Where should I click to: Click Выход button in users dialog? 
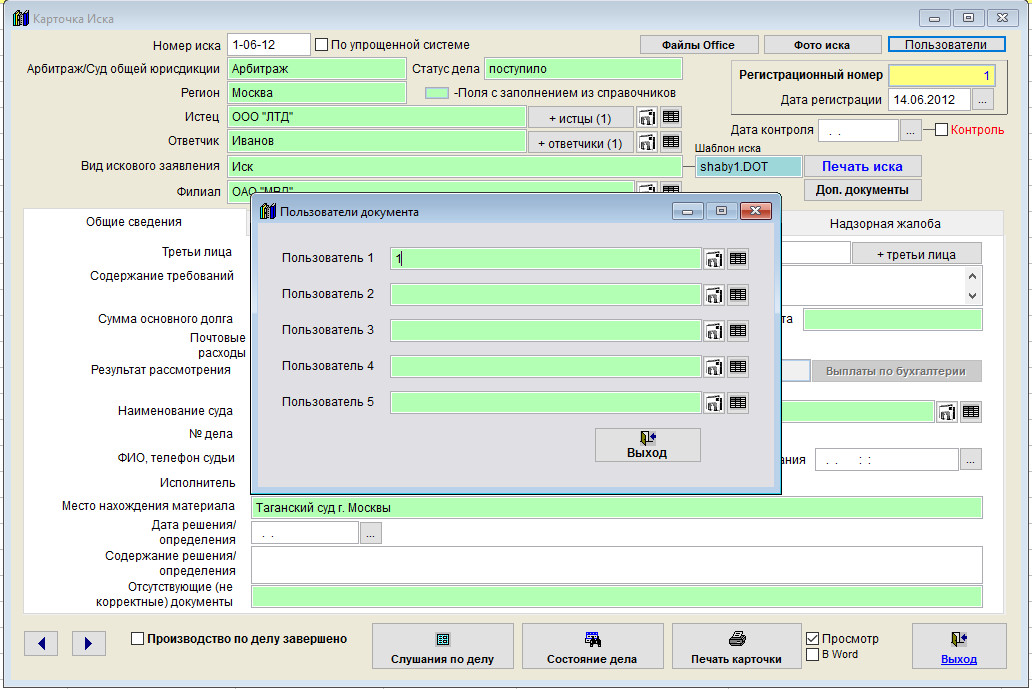coord(647,445)
